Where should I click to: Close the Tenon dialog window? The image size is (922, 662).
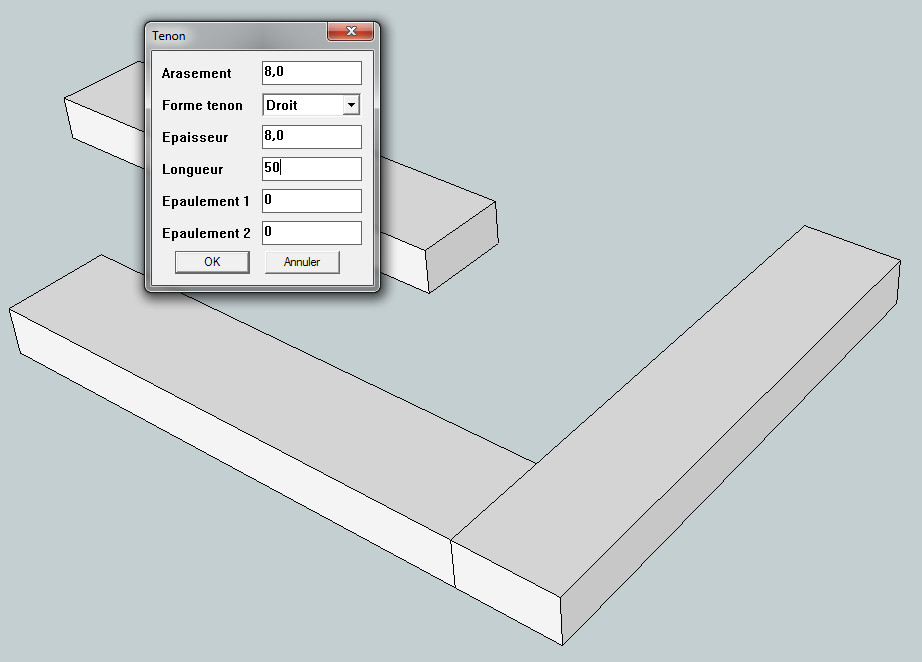click(350, 32)
